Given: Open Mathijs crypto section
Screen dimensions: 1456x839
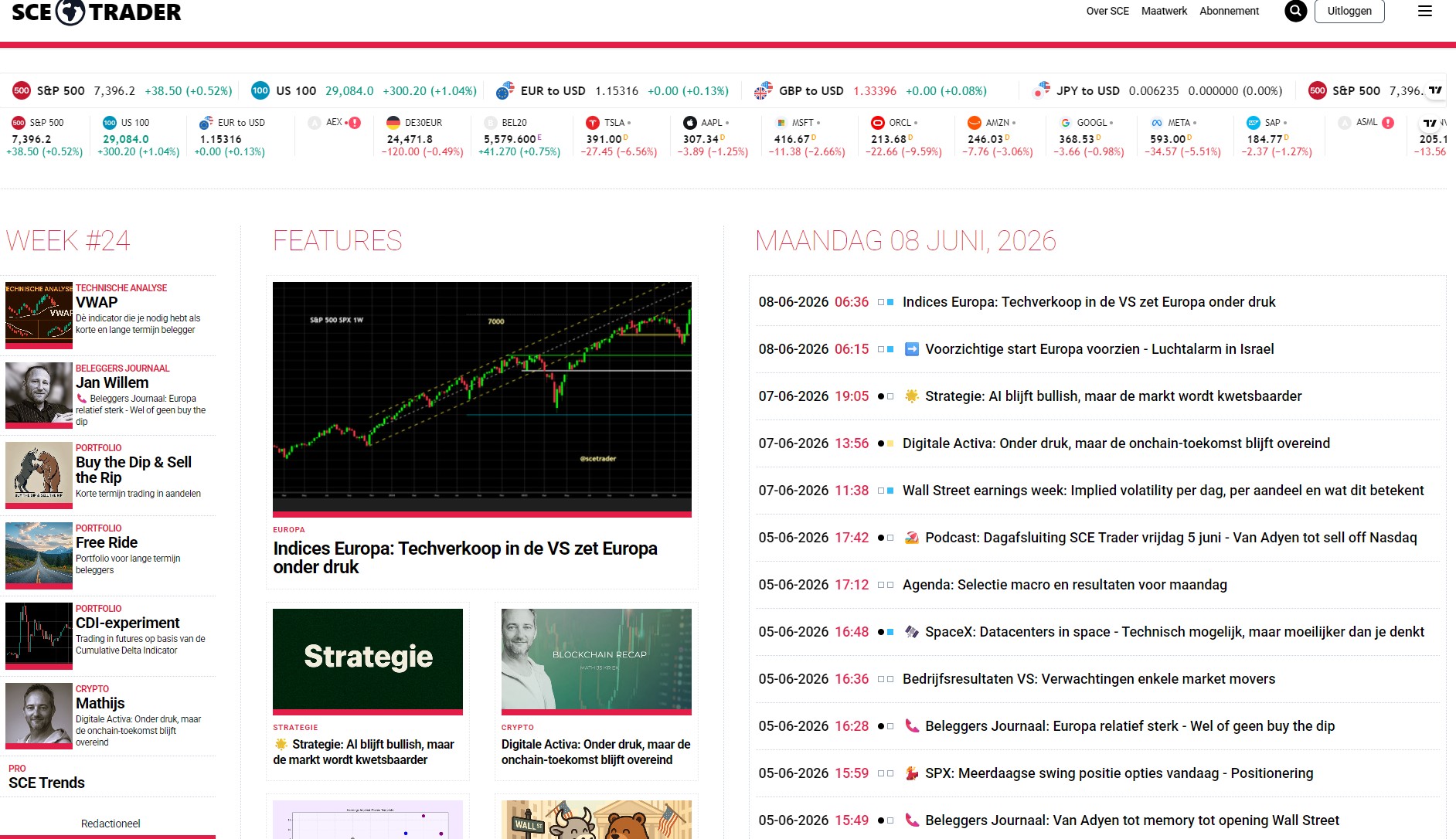Looking at the screenshot, I should coord(100,703).
